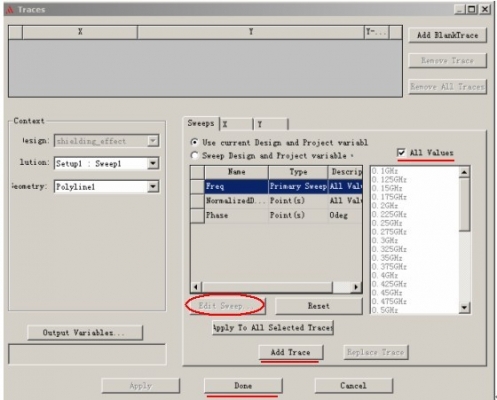Toggle the All Values checkbox
The image size is (497, 400).
click(x=401, y=153)
